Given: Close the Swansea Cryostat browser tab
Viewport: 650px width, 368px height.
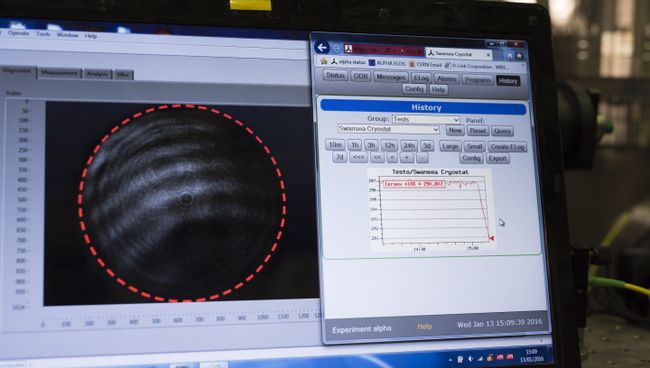Looking at the screenshot, I should click(488, 55).
